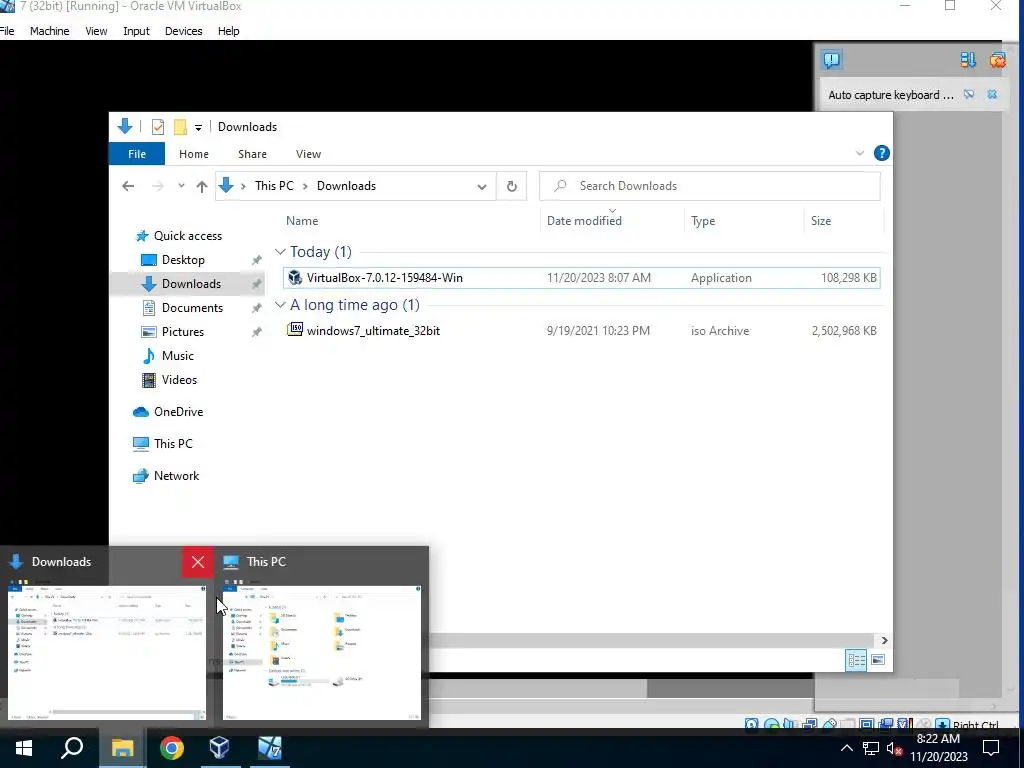The width and height of the screenshot is (1024, 768).
Task: Open the Devices menu
Action: pyautogui.click(x=184, y=31)
